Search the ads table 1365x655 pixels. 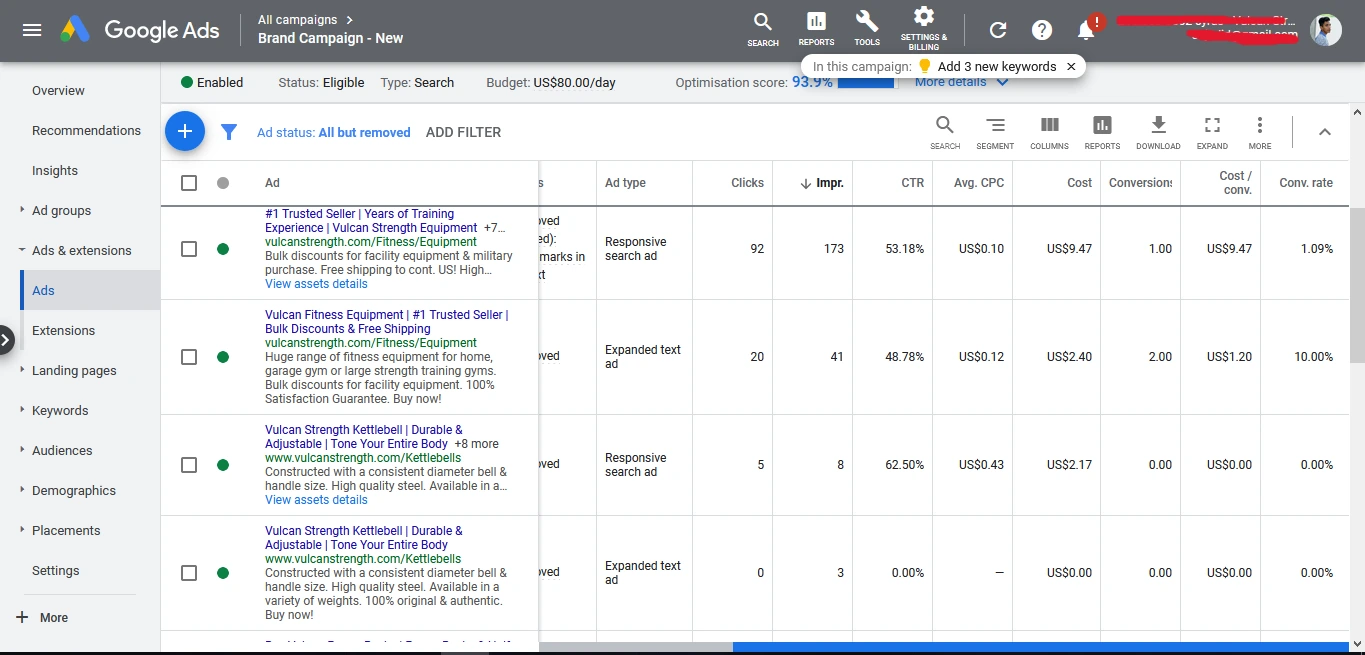pos(945,132)
